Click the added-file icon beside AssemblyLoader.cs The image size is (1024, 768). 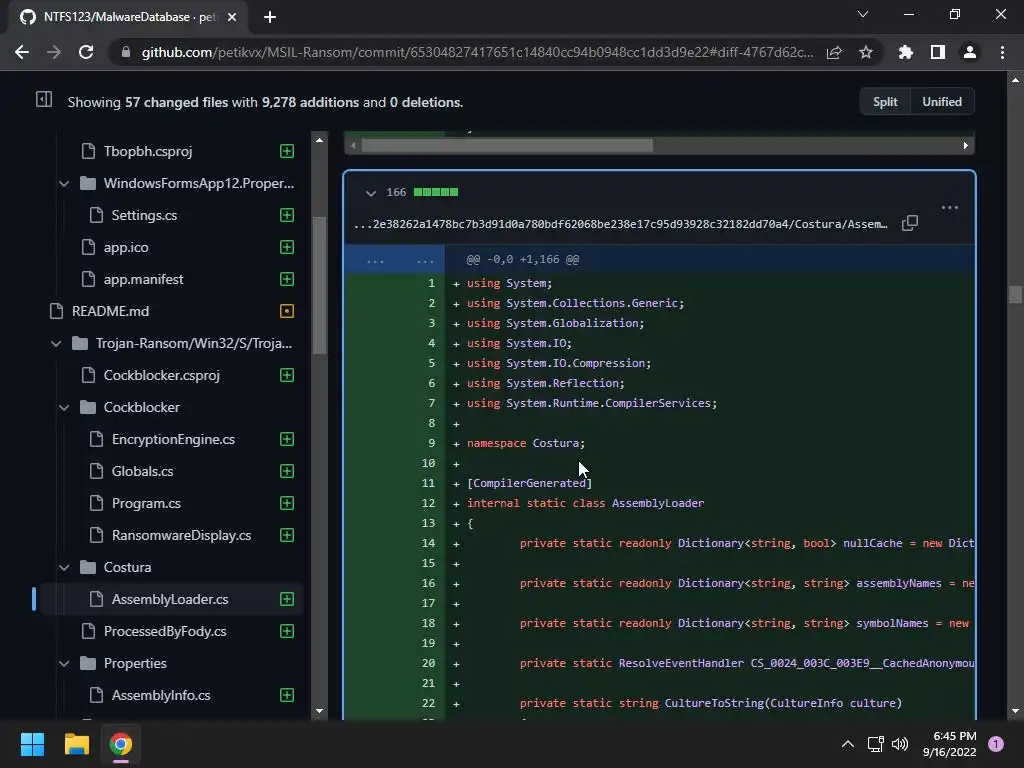click(287, 599)
